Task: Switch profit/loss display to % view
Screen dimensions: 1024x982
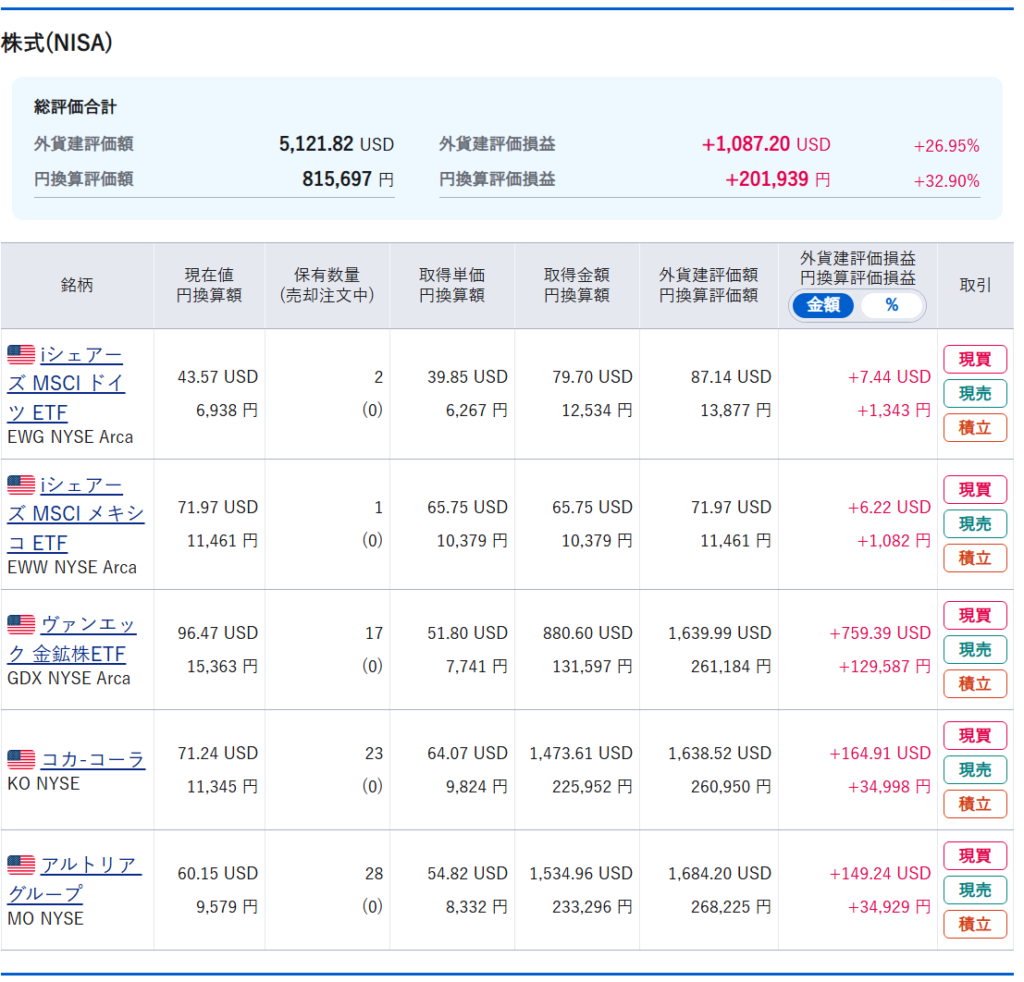Action: [891, 305]
